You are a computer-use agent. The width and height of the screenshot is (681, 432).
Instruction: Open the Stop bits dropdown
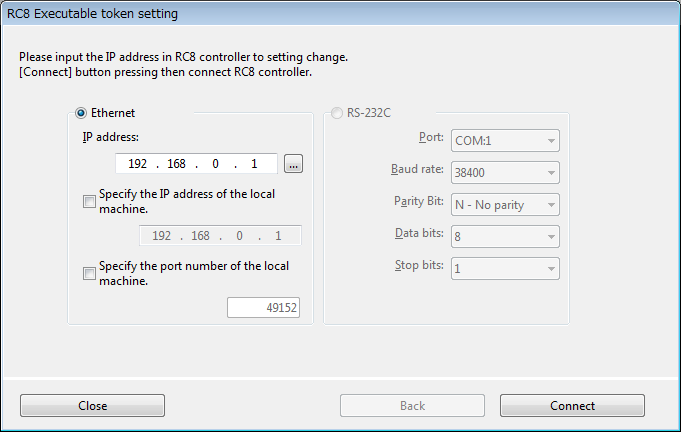pyautogui.click(x=505, y=269)
